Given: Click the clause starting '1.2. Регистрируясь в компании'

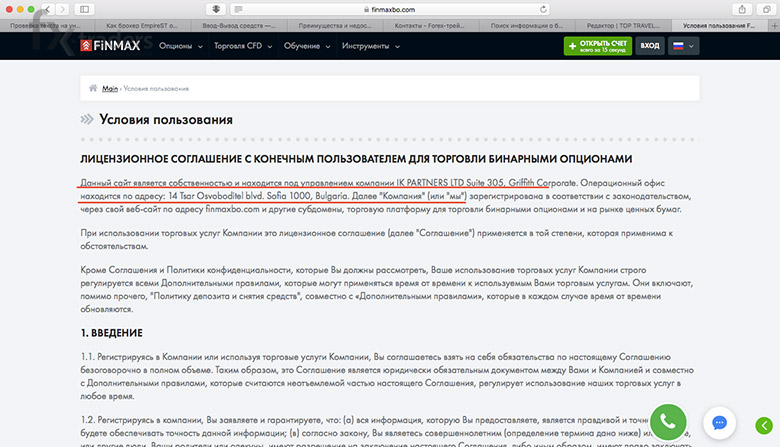Looking at the screenshot, I should pos(387,432).
